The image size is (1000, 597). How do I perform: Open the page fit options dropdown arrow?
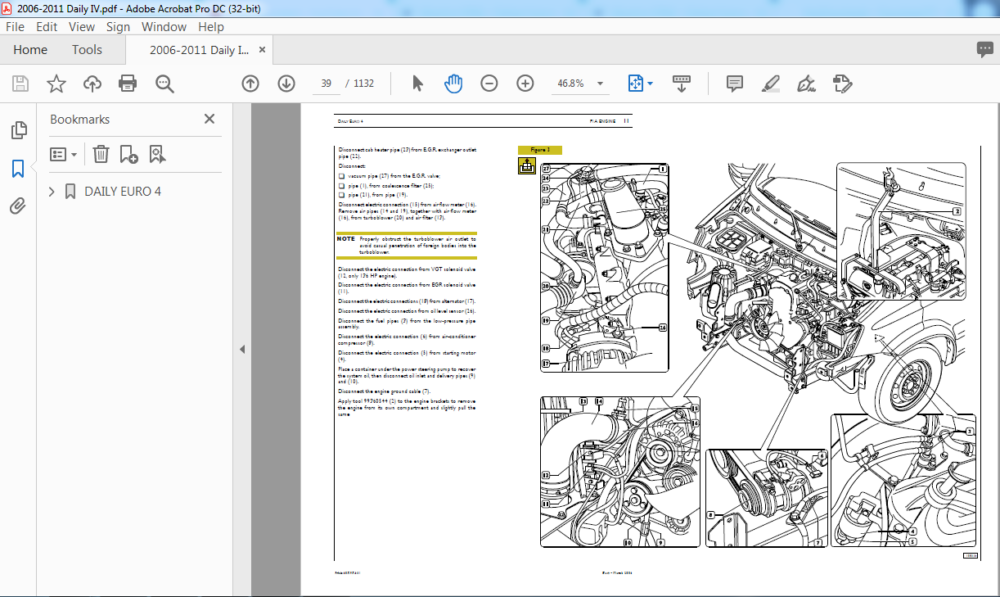click(x=651, y=84)
